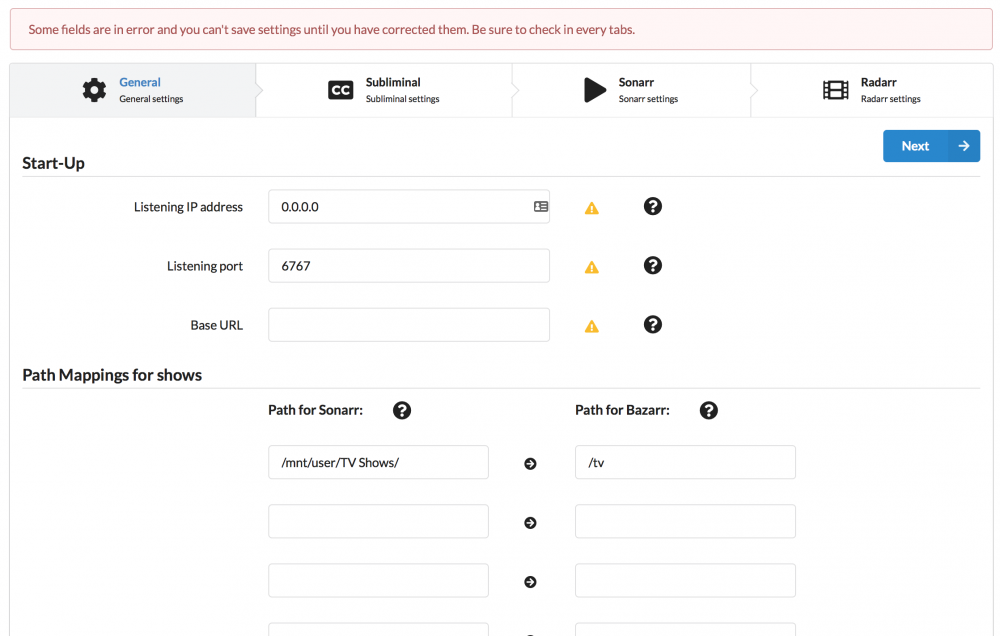Click the help icon beside Listening port
This screenshot has height=636, width=1000.
click(652, 265)
